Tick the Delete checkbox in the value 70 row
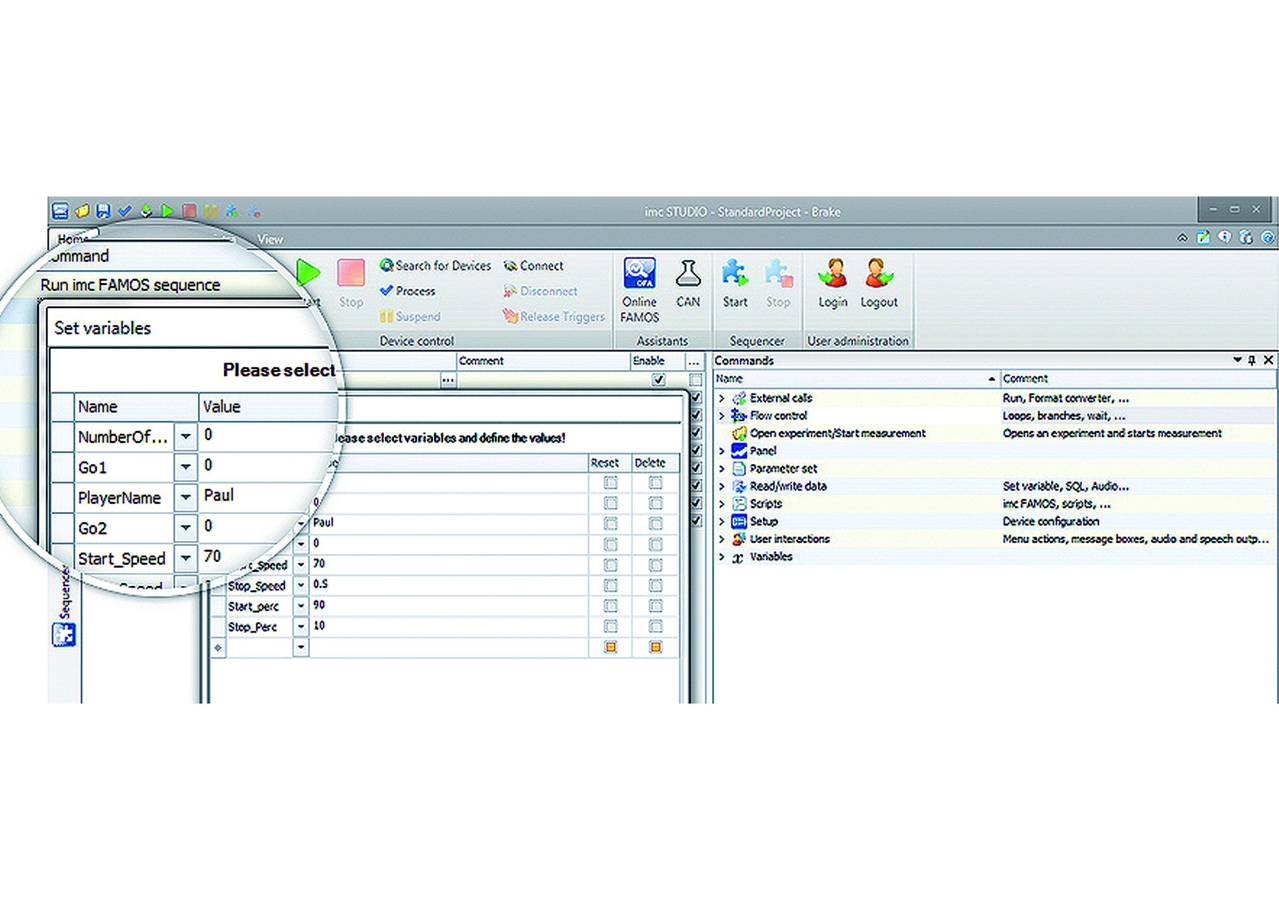The height and width of the screenshot is (900, 1279). coord(656,565)
